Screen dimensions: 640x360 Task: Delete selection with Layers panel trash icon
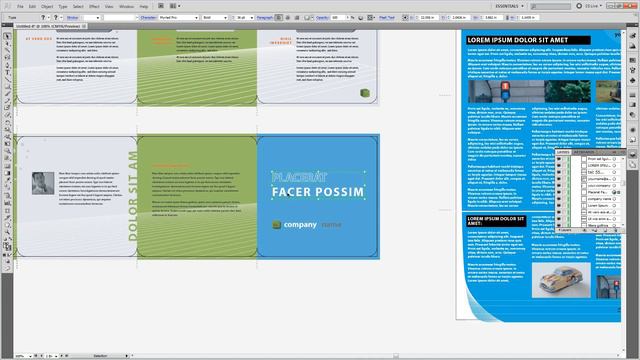[x=616, y=230]
